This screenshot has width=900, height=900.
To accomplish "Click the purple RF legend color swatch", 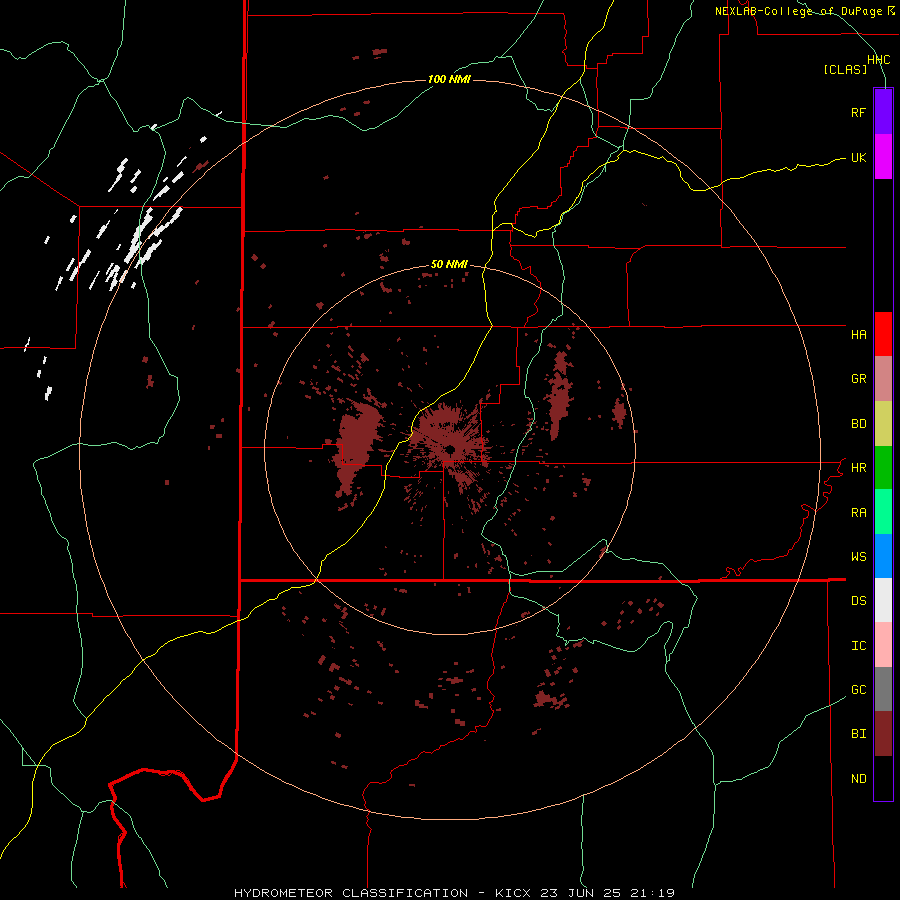I will click(x=883, y=112).
